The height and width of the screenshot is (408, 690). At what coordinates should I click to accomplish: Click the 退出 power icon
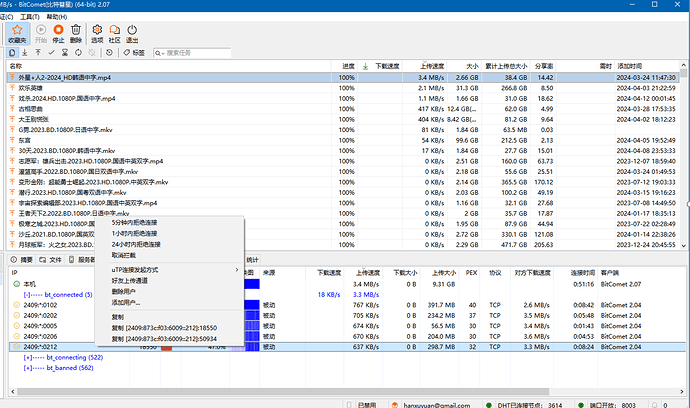tap(132, 33)
